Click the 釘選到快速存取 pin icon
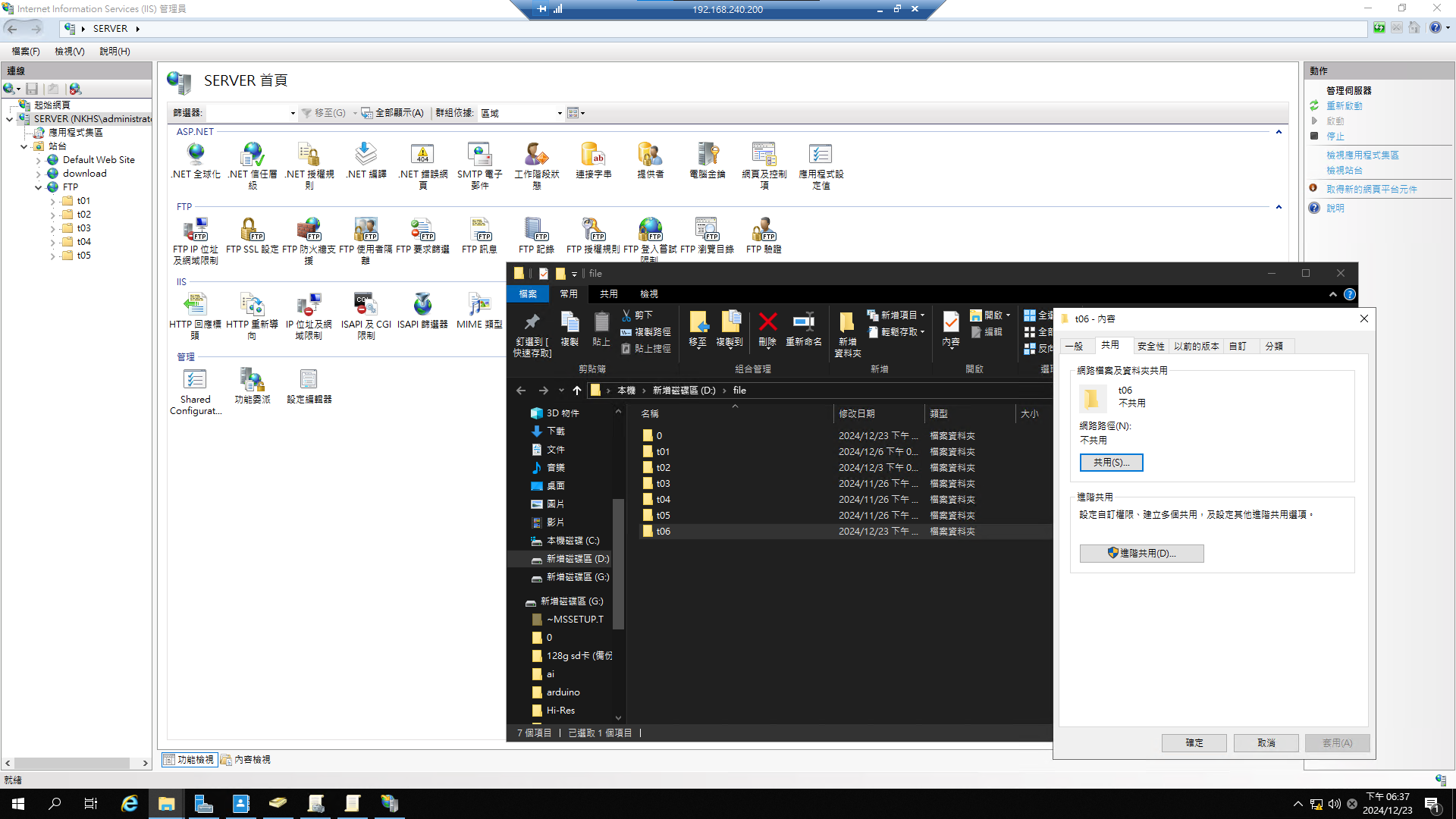The image size is (1456, 819). click(532, 334)
